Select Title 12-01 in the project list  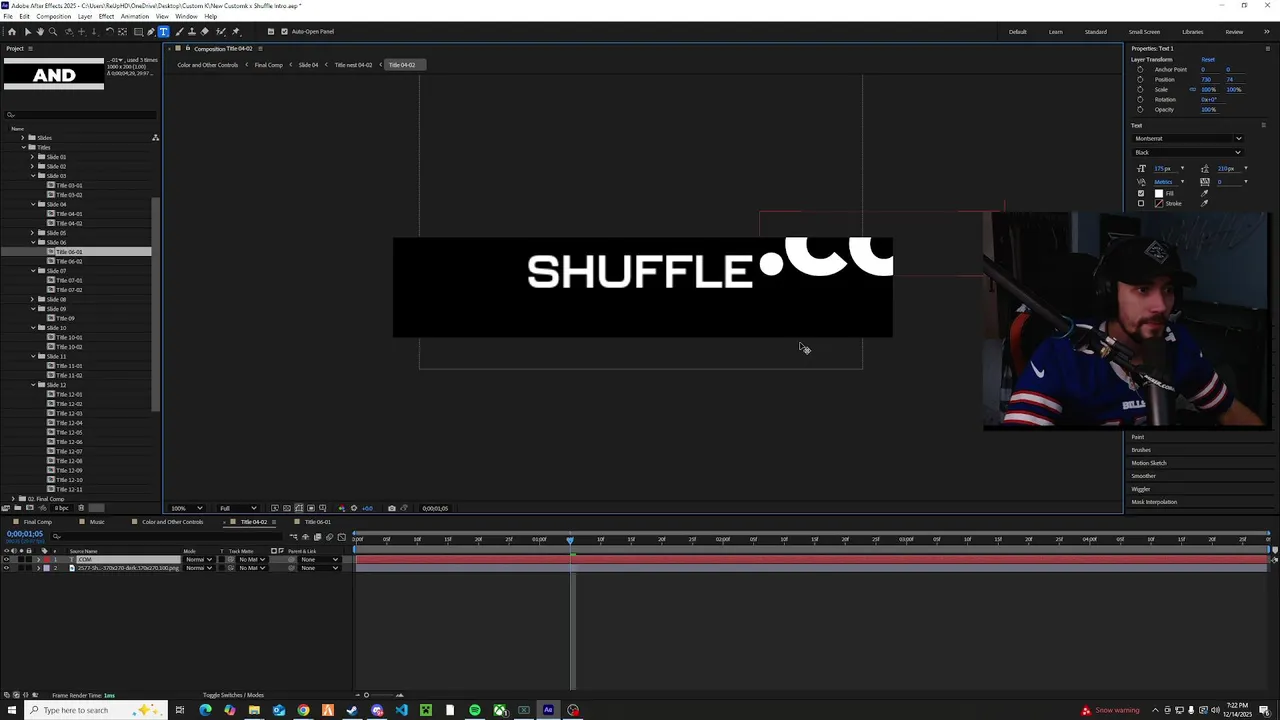[x=69, y=394]
